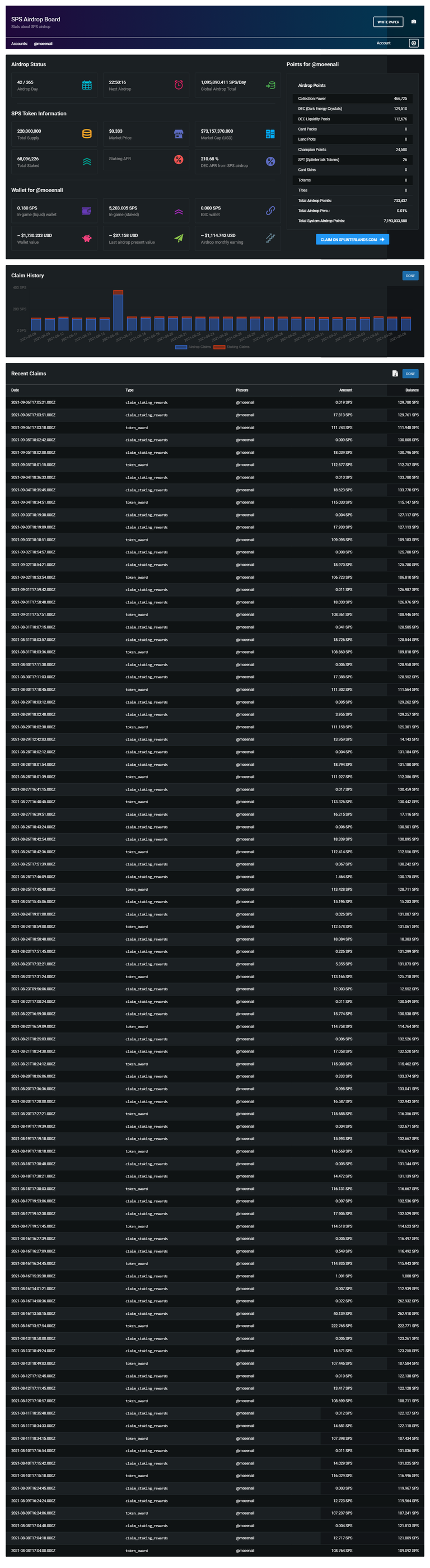430x1568 pixels.
Task: Click the add account plus icon
Action: 414,43
